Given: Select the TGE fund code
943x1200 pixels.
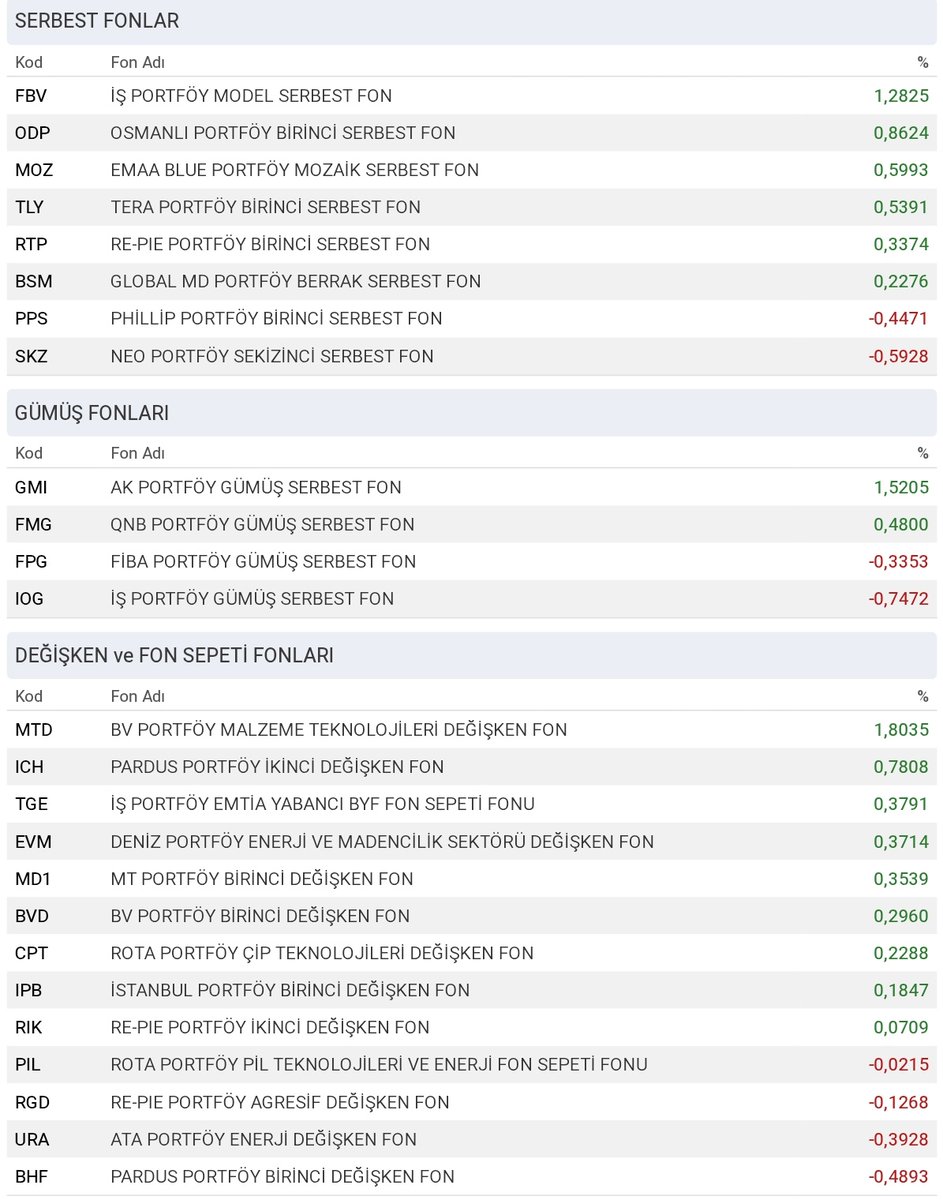Looking at the screenshot, I should point(31,804).
